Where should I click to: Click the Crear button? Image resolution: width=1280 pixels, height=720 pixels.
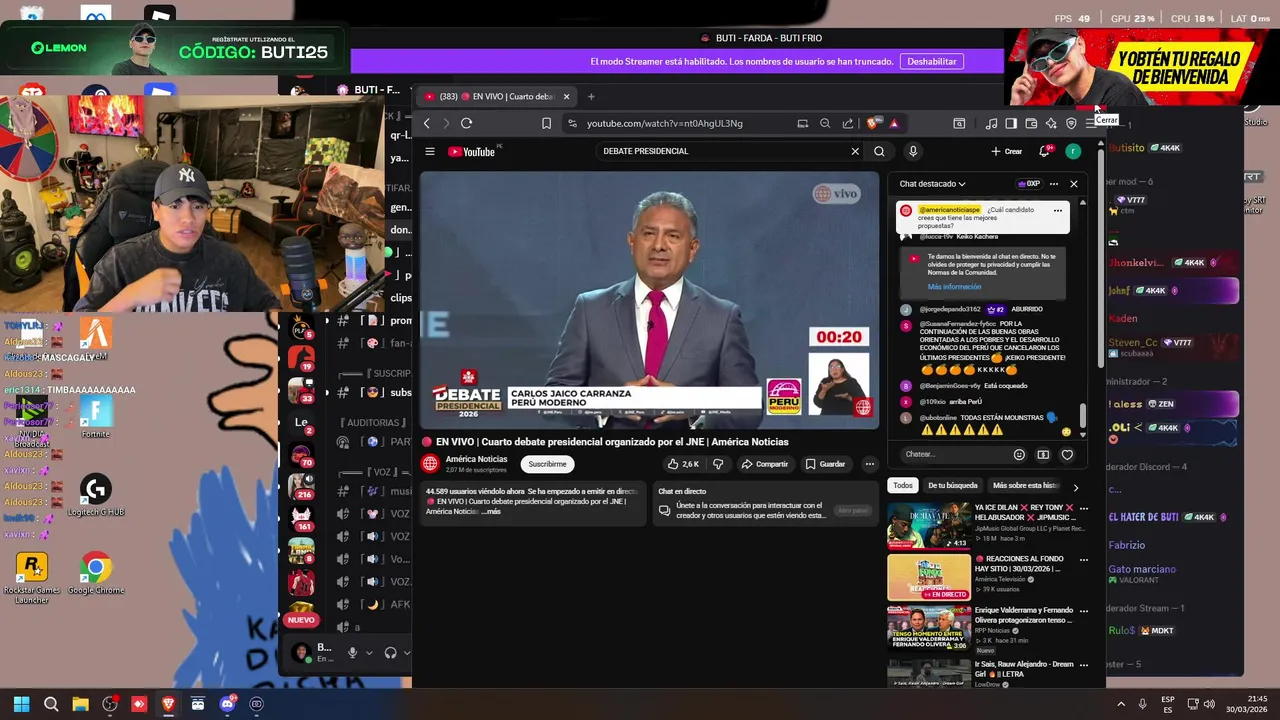1007,151
